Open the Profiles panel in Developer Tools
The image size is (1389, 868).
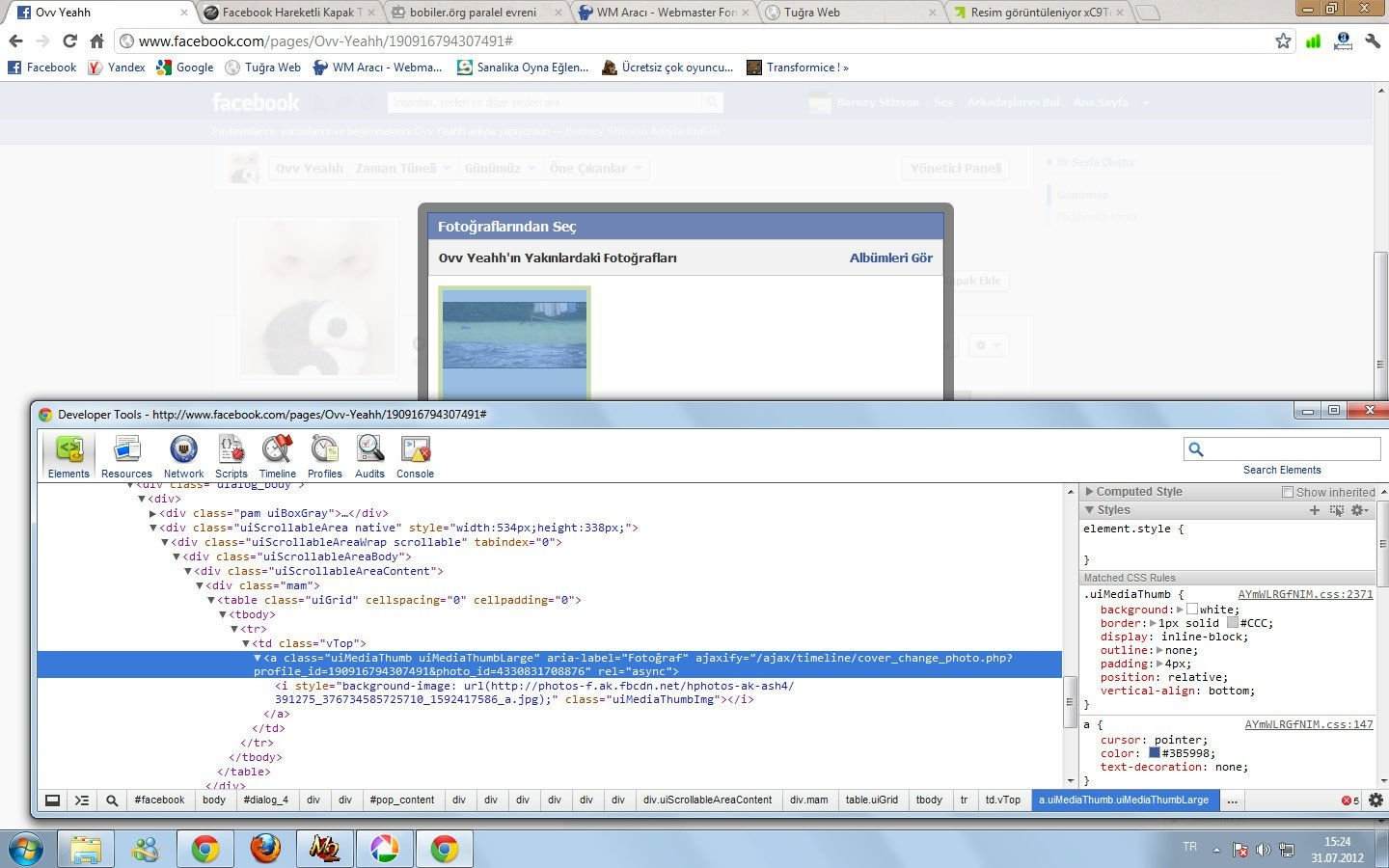pyautogui.click(x=325, y=456)
